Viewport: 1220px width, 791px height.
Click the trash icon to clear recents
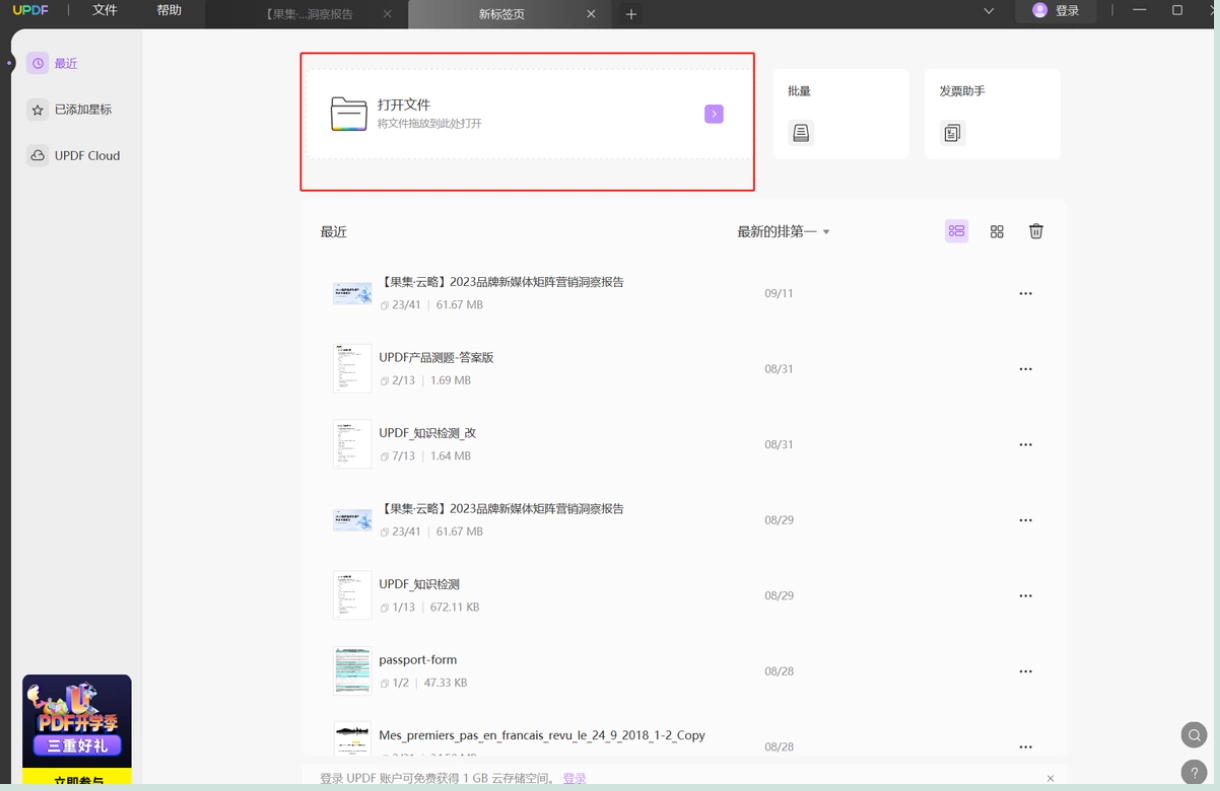(1036, 231)
